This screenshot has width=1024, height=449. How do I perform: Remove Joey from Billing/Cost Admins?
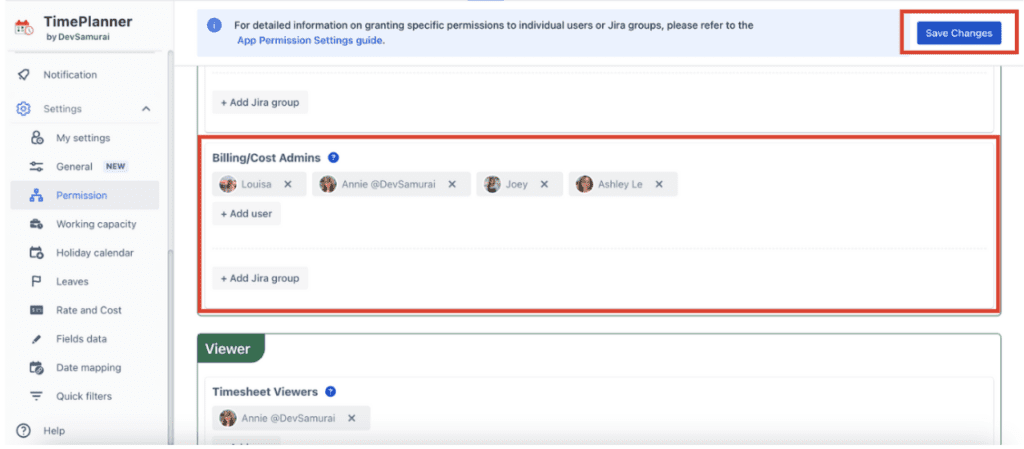[544, 185]
